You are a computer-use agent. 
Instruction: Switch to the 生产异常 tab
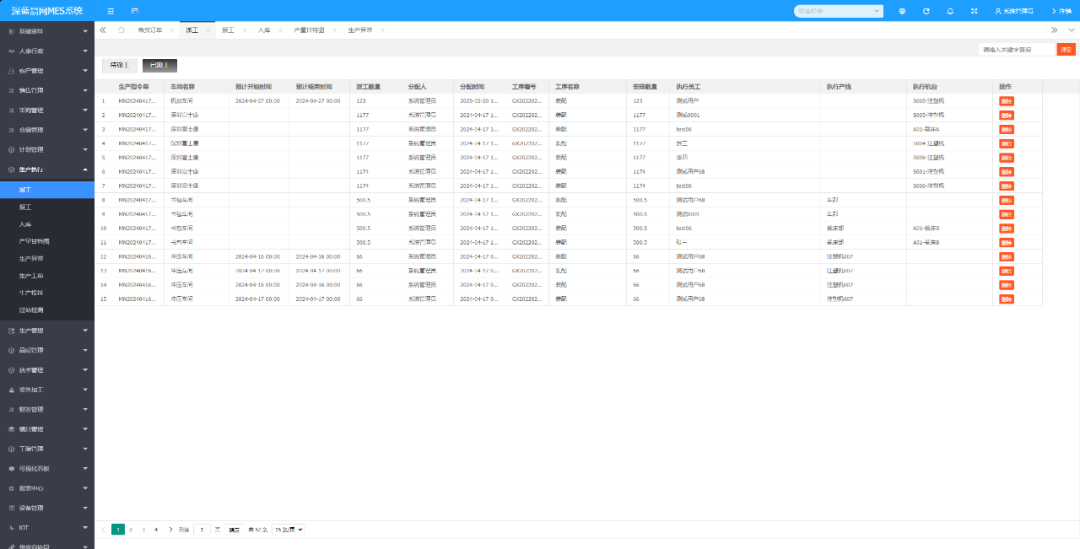coord(360,30)
